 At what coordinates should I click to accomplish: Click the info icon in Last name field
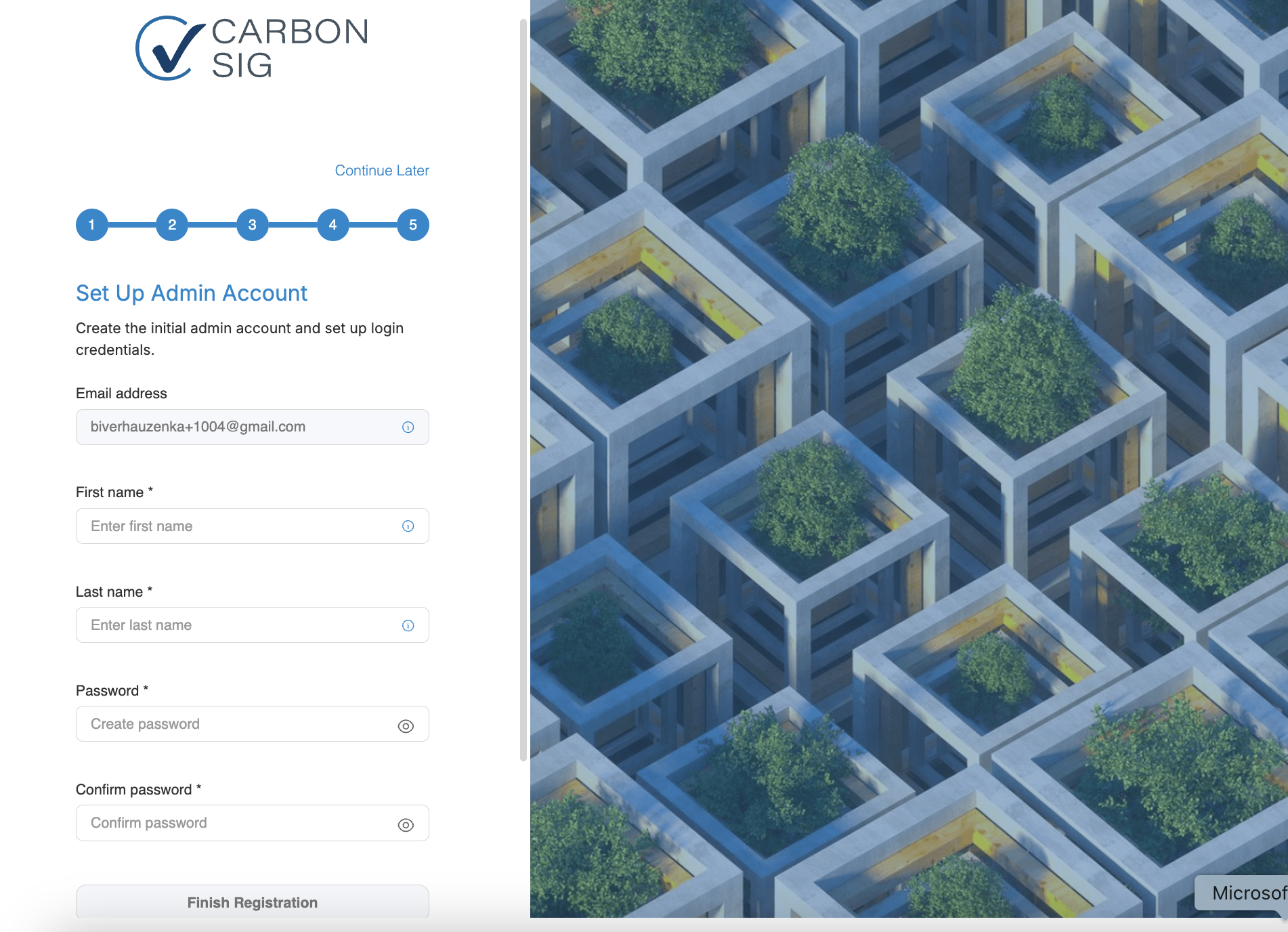pos(408,625)
